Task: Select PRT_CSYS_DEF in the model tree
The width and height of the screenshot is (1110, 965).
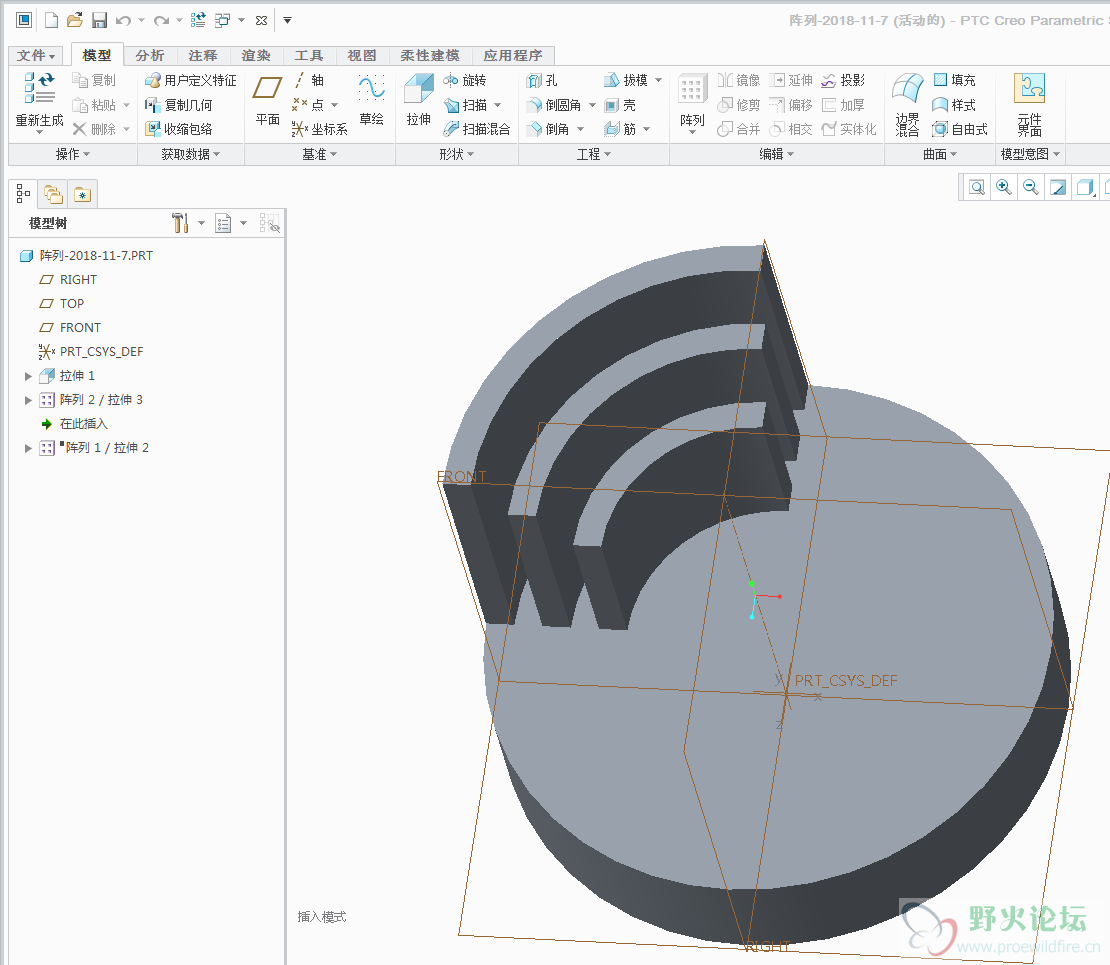Action: click(91, 352)
